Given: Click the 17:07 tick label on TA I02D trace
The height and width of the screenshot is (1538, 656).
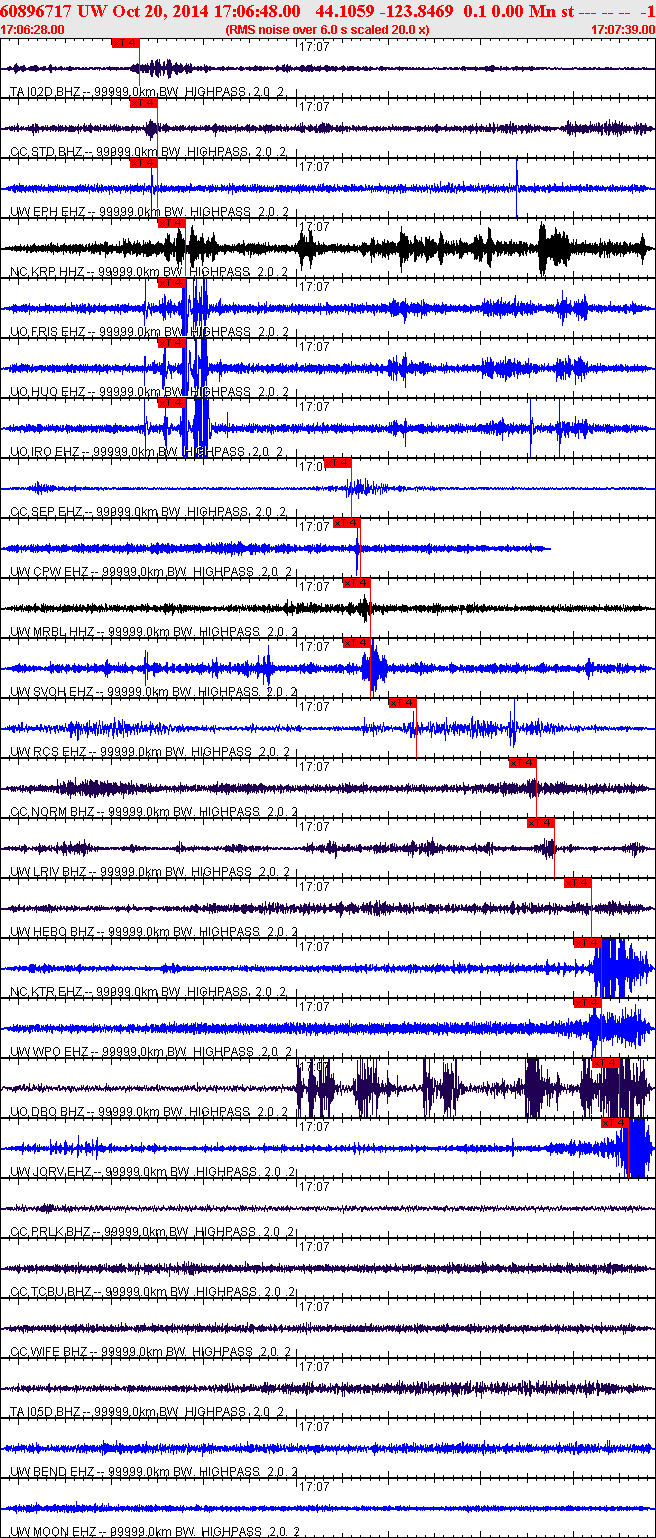Looking at the screenshot, I should (x=315, y=46).
